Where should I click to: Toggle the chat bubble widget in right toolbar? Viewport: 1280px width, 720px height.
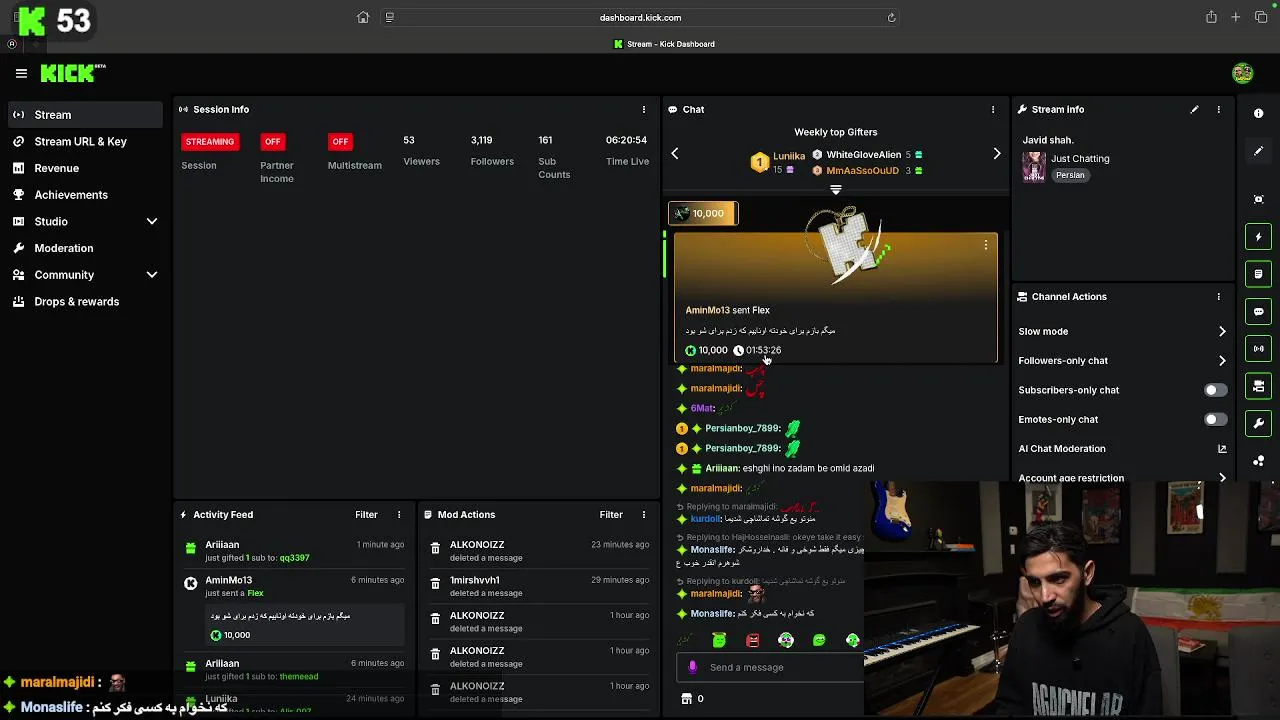tap(1259, 311)
